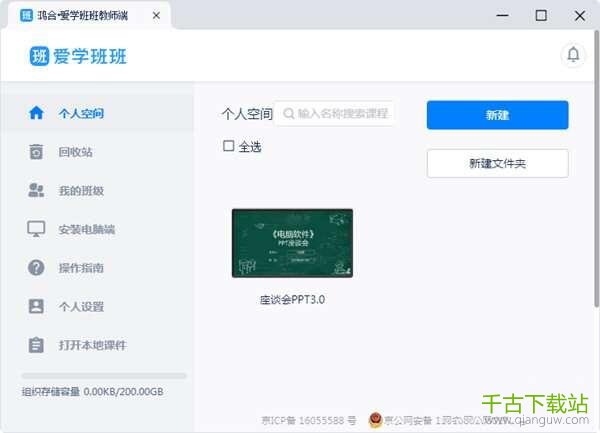The height and width of the screenshot is (433, 600).
Task: Open 个人空间 in the sidebar
Action: click(98, 113)
